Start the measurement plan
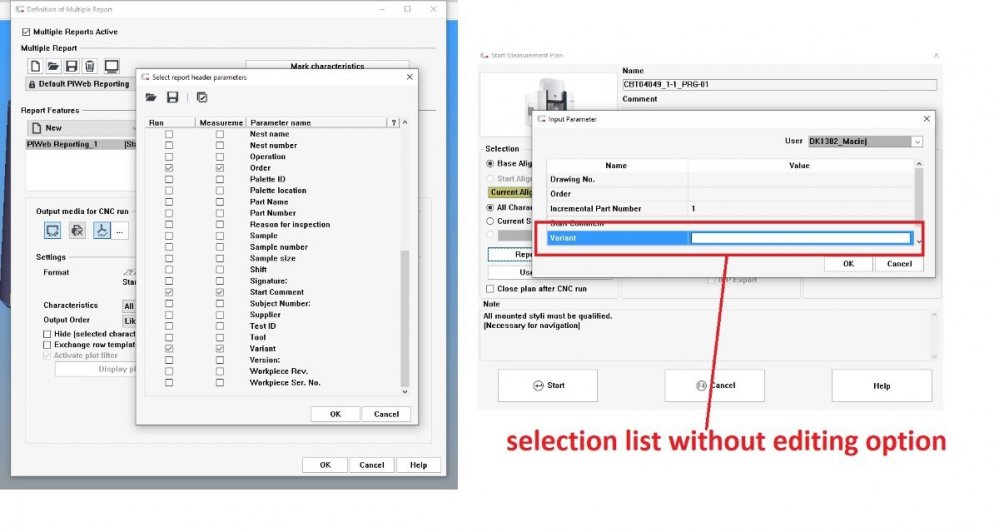Image resolution: width=999 pixels, height=532 pixels. [x=548, y=385]
